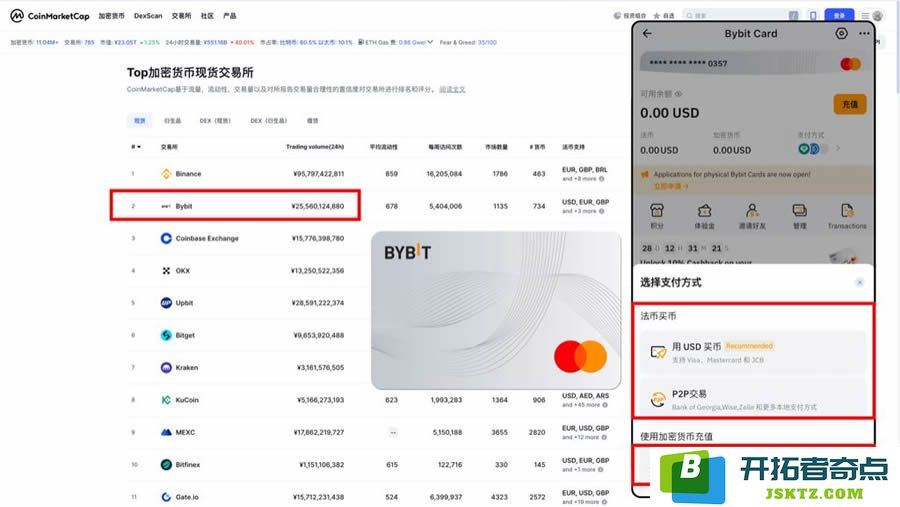This screenshot has height=507, width=900.
Task: Click the 立即申请 link in the orange banner
Action: click(670, 186)
